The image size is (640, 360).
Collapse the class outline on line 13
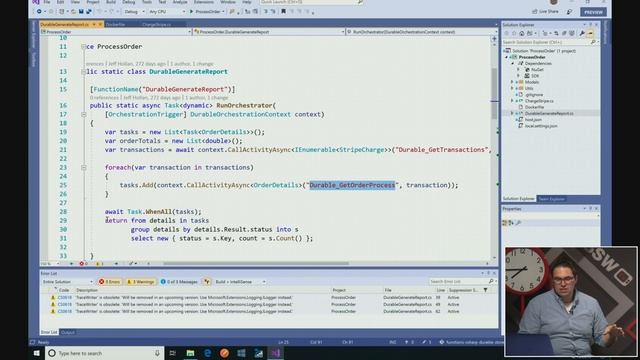(x=83, y=72)
